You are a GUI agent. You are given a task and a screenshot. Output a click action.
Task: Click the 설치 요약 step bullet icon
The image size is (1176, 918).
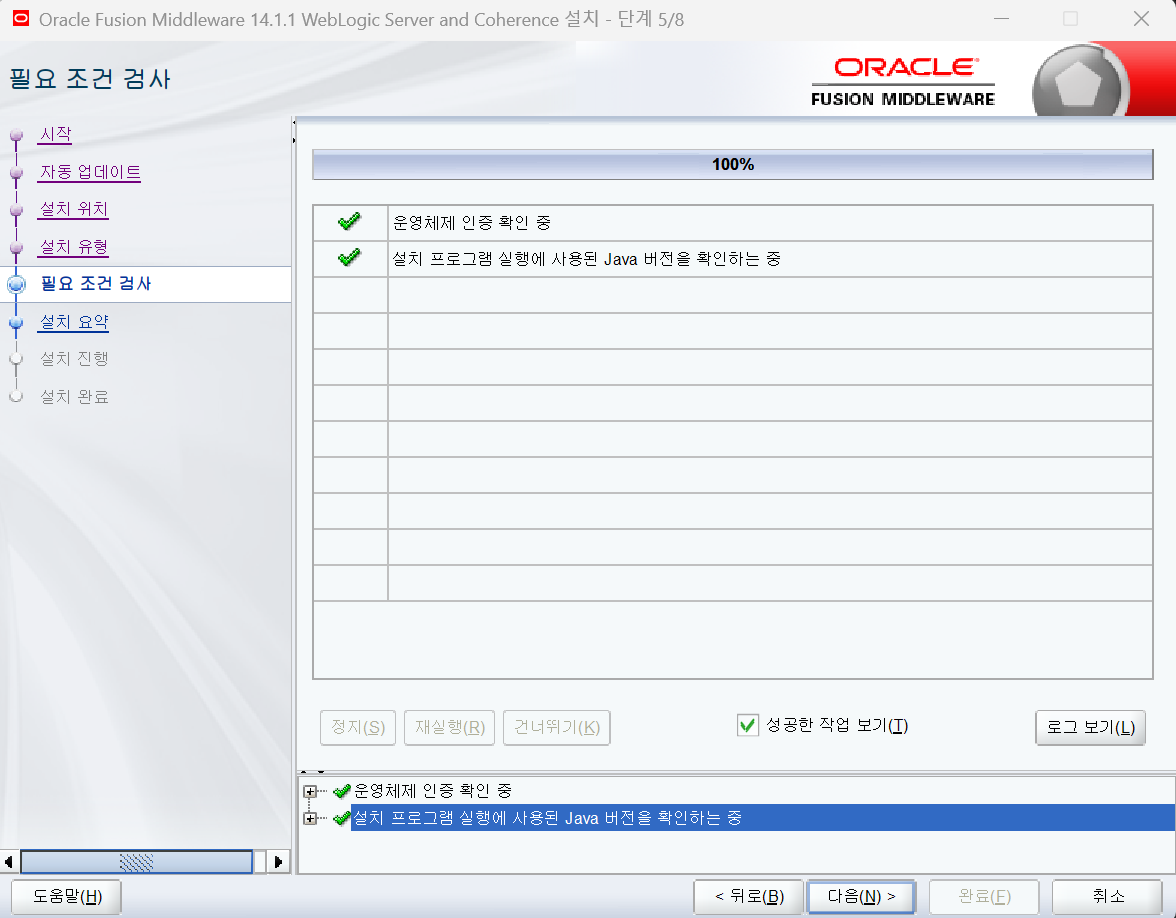point(16,322)
